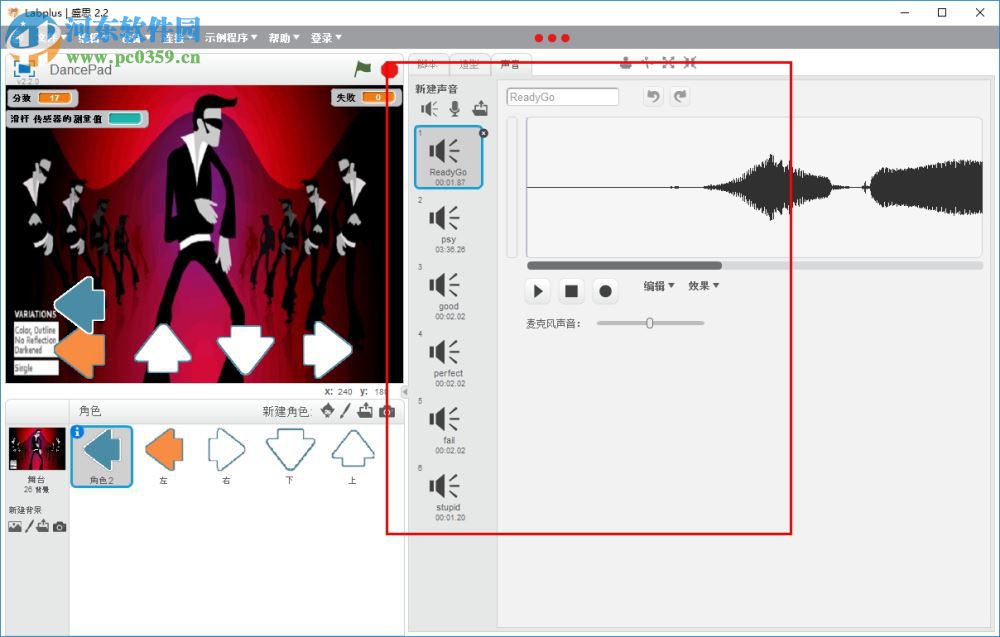Select the 右 arrow sprite
The height and width of the screenshot is (637, 1000).
tap(227, 457)
